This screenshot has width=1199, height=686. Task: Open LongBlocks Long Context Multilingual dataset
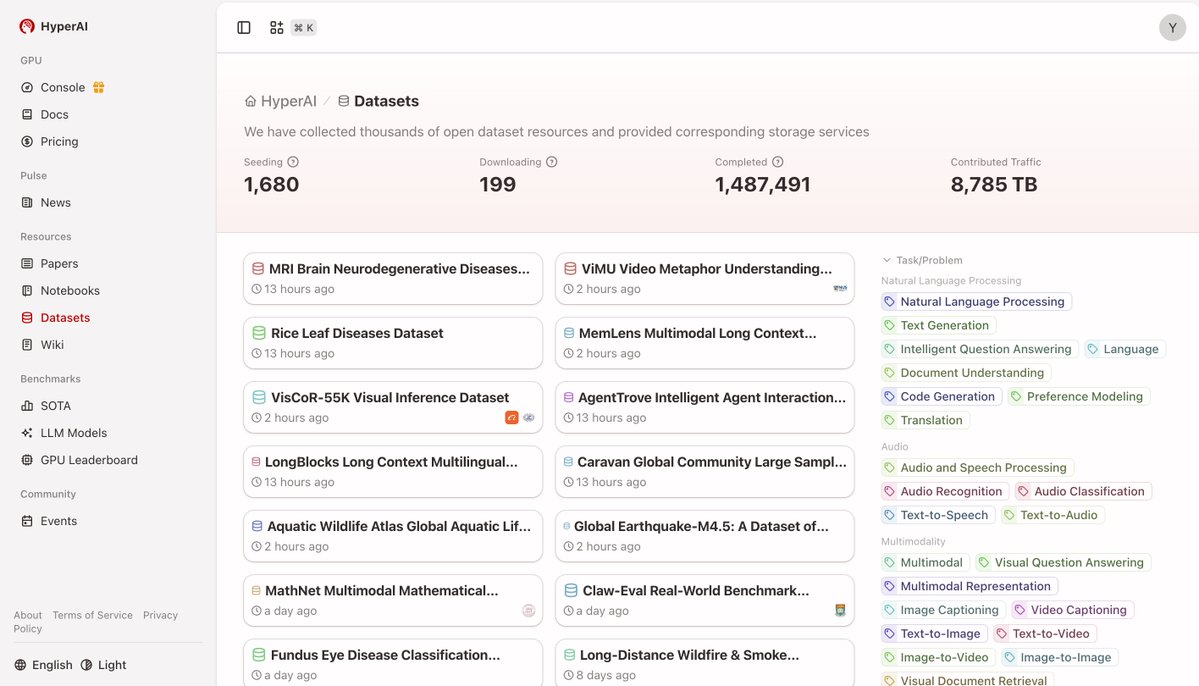(x=393, y=471)
